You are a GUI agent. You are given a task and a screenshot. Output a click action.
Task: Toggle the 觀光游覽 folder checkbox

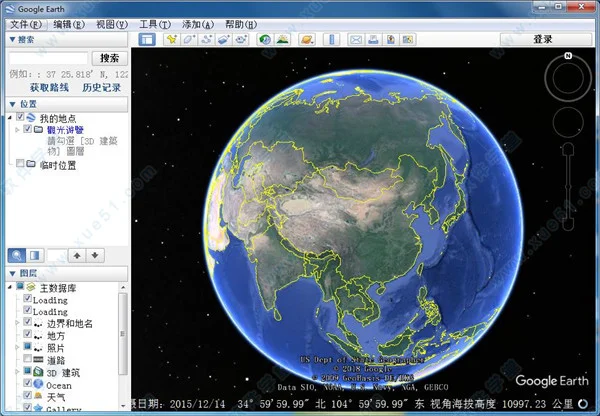(28, 129)
